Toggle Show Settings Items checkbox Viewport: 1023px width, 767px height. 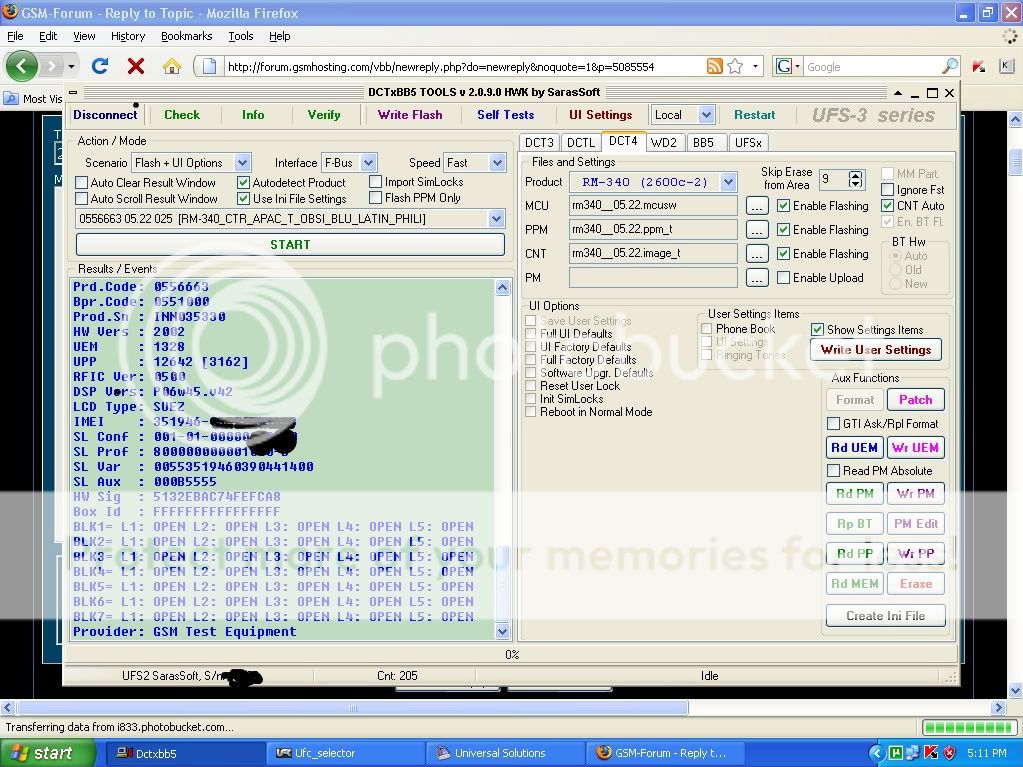[x=817, y=330]
